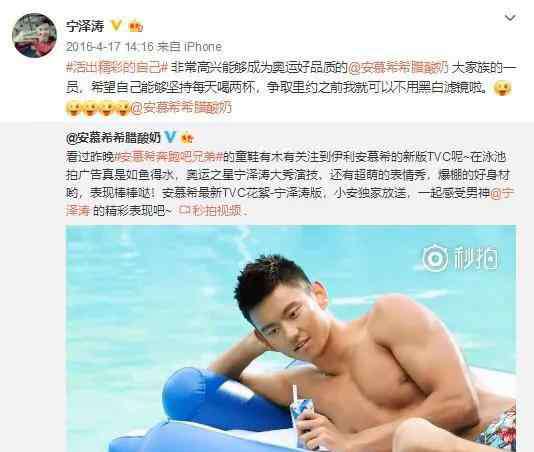534x452 pixels.
Task: Open 宁泽涛's profile avatar
Action: tap(34, 35)
